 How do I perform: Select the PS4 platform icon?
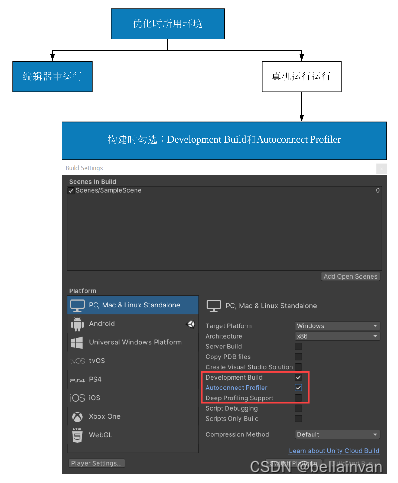point(77,380)
